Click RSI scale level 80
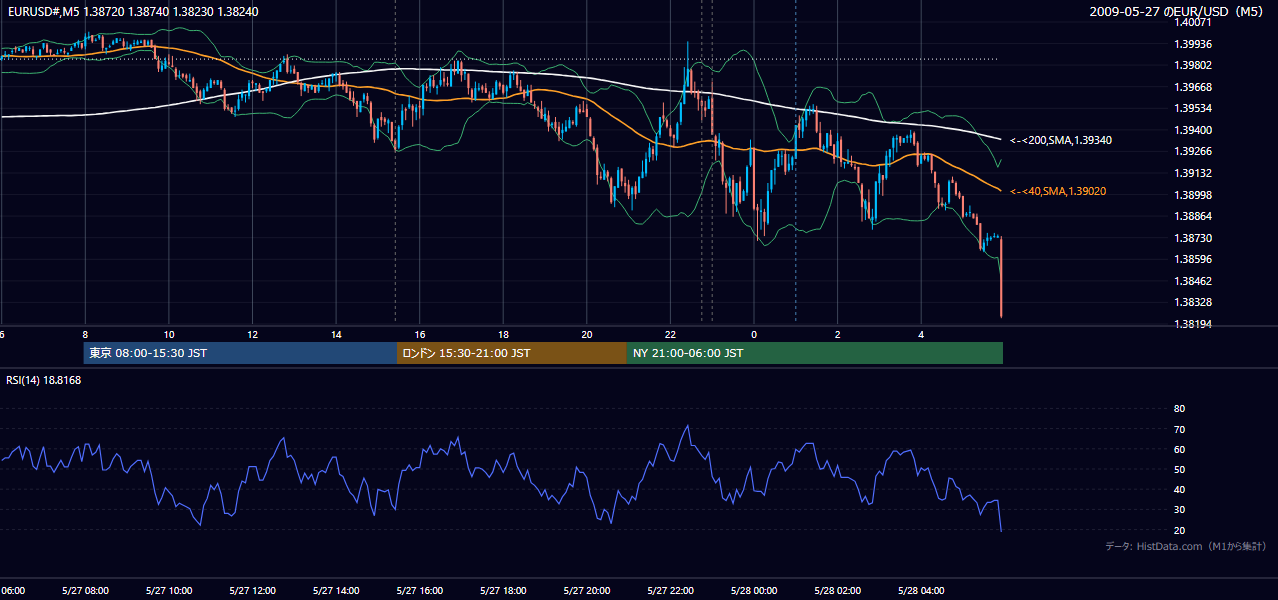This screenshot has width=1278, height=600. (x=1179, y=409)
